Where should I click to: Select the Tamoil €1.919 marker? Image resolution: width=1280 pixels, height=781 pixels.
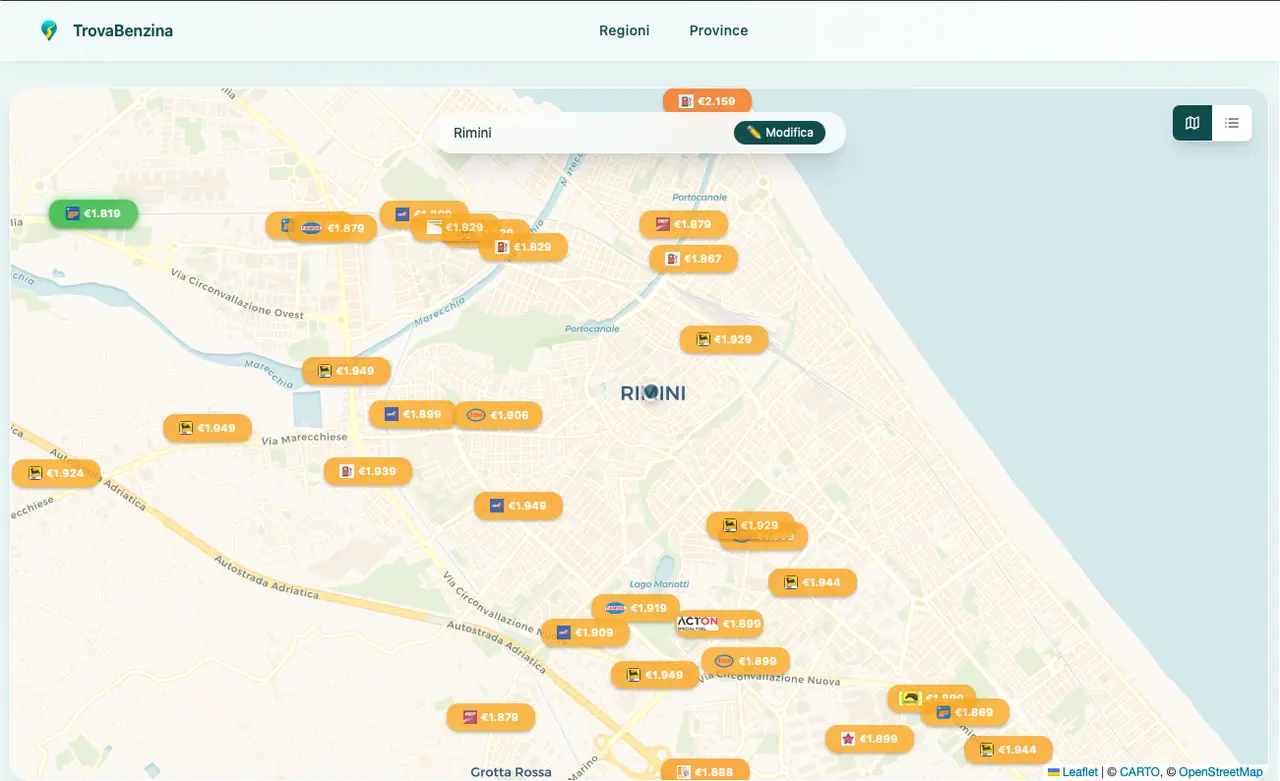tap(636, 608)
